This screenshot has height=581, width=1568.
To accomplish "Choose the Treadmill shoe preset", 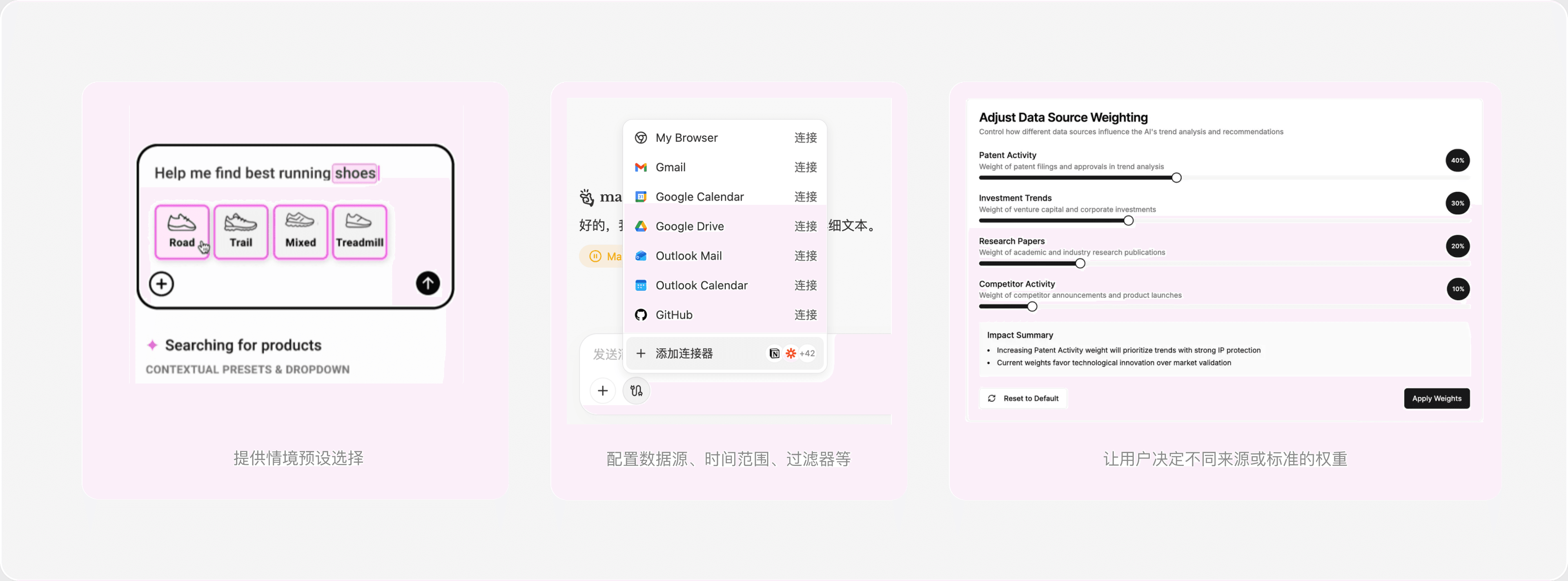I will [359, 232].
